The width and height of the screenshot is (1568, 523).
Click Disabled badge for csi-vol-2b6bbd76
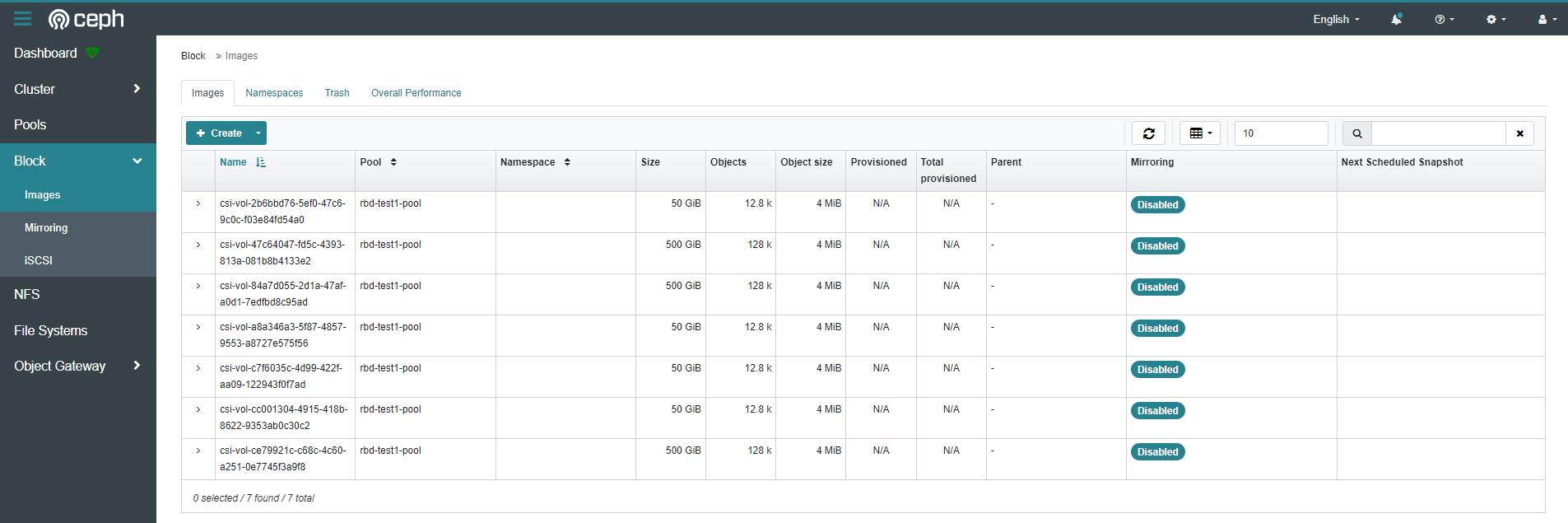(x=1157, y=205)
